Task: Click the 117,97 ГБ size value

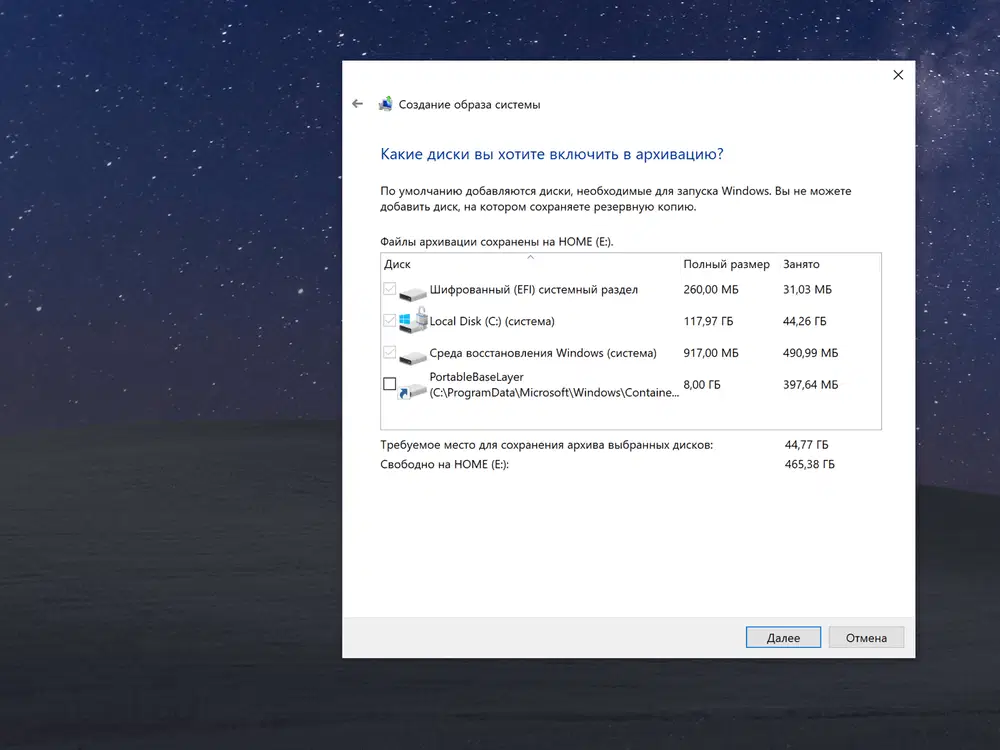Action: (x=708, y=321)
